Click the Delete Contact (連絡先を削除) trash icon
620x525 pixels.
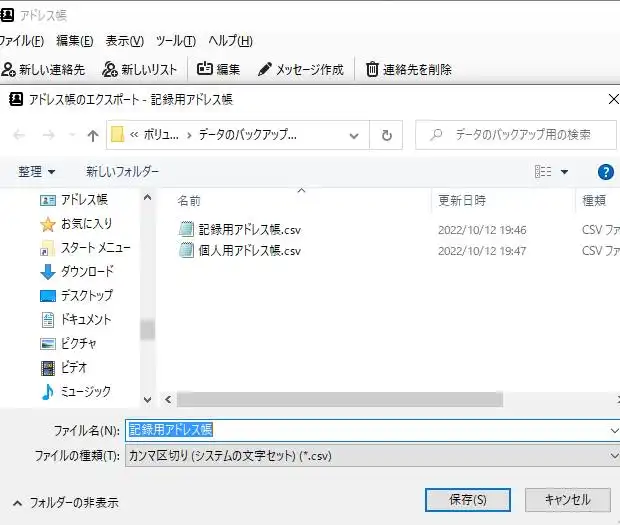373,70
